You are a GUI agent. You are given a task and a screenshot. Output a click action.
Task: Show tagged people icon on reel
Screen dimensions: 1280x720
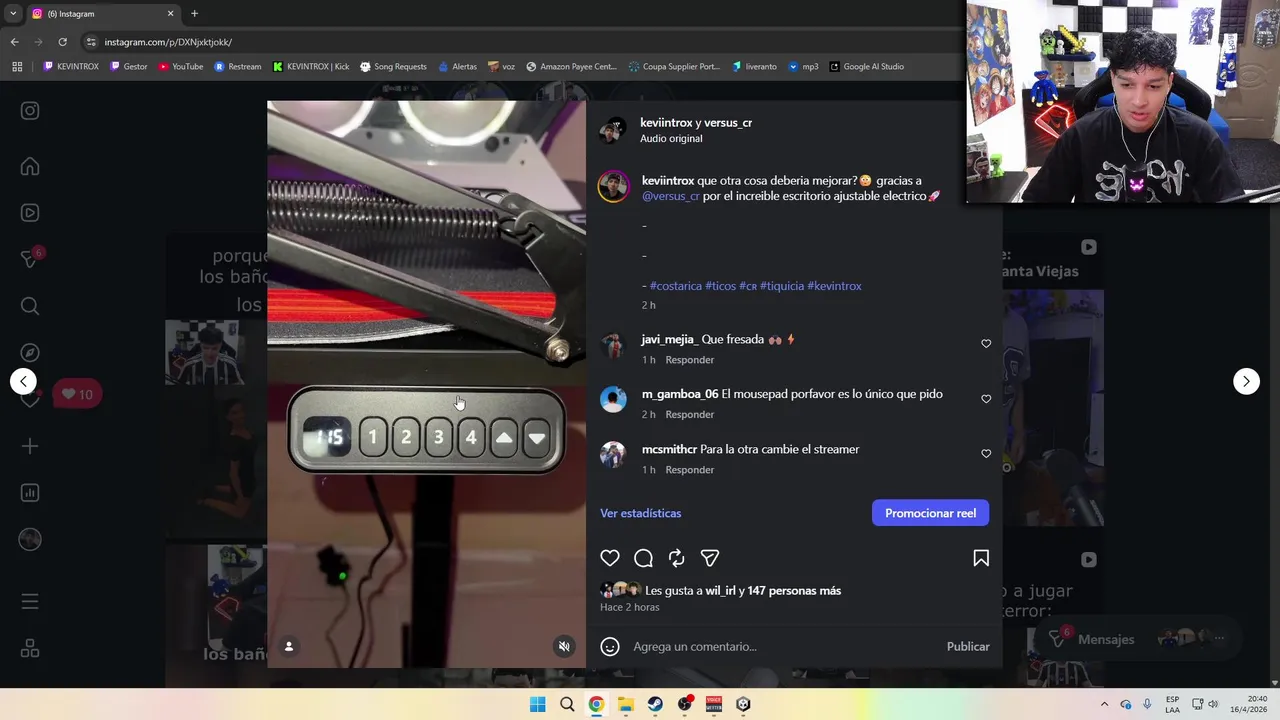[x=289, y=646]
